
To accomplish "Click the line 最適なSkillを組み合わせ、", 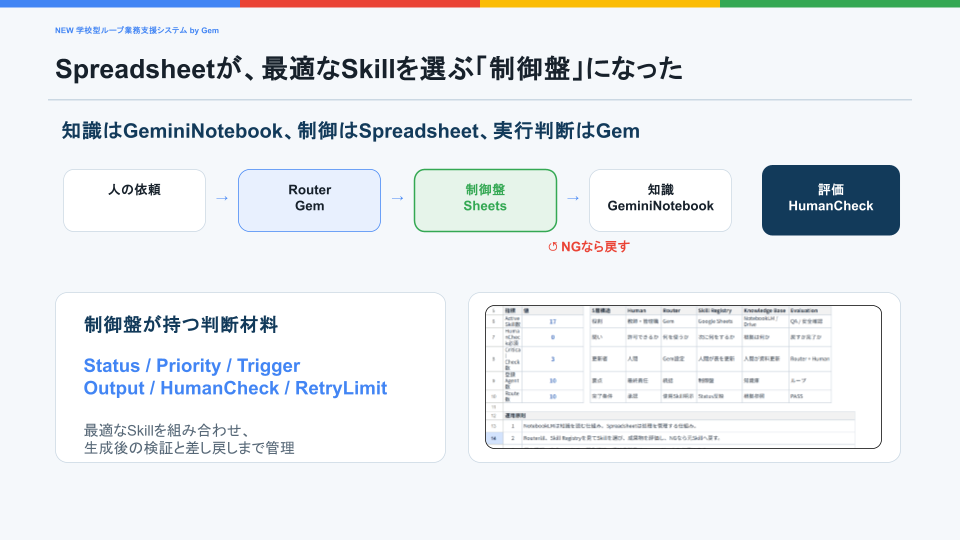I will (166, 430).
